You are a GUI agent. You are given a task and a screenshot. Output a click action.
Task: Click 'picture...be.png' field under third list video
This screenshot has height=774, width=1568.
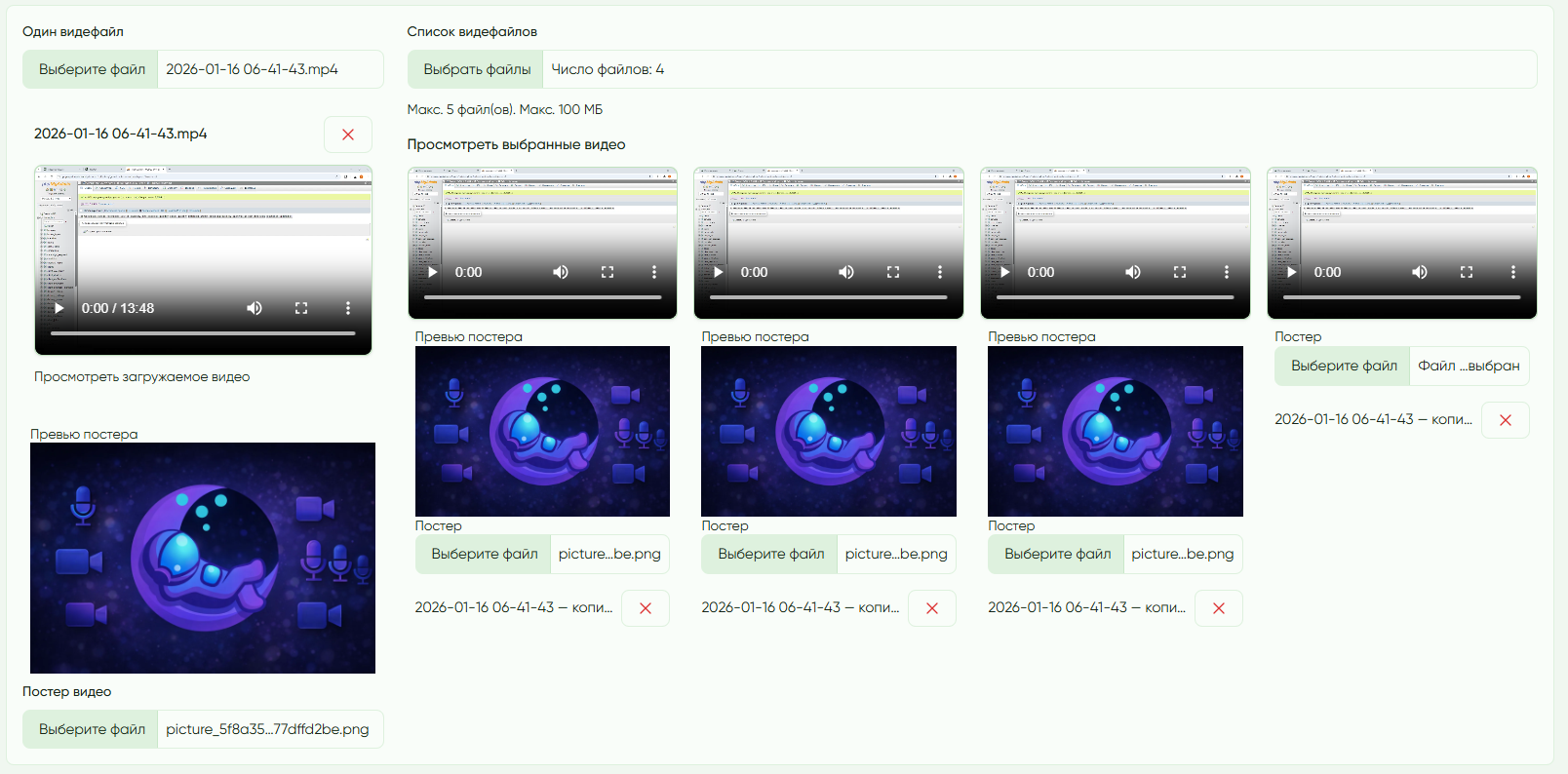[x=1183, y=554]
